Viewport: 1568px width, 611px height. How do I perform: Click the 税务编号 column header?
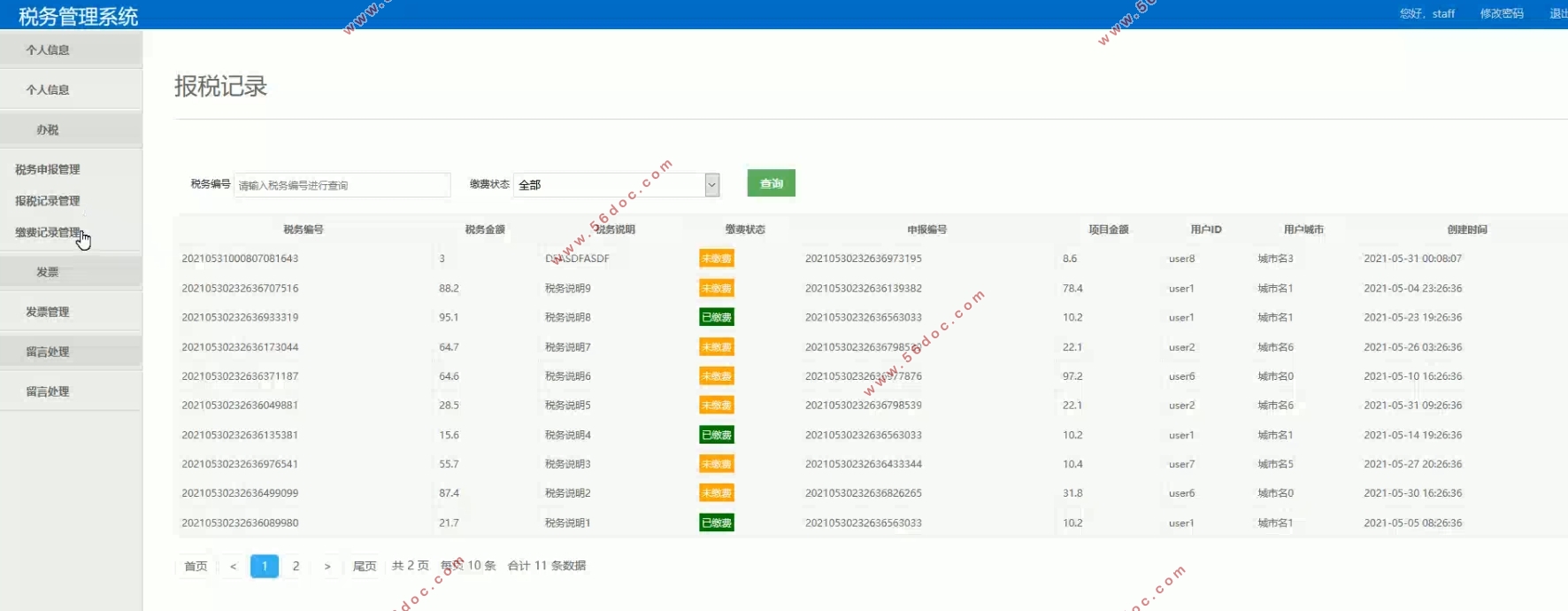point(304,229)
